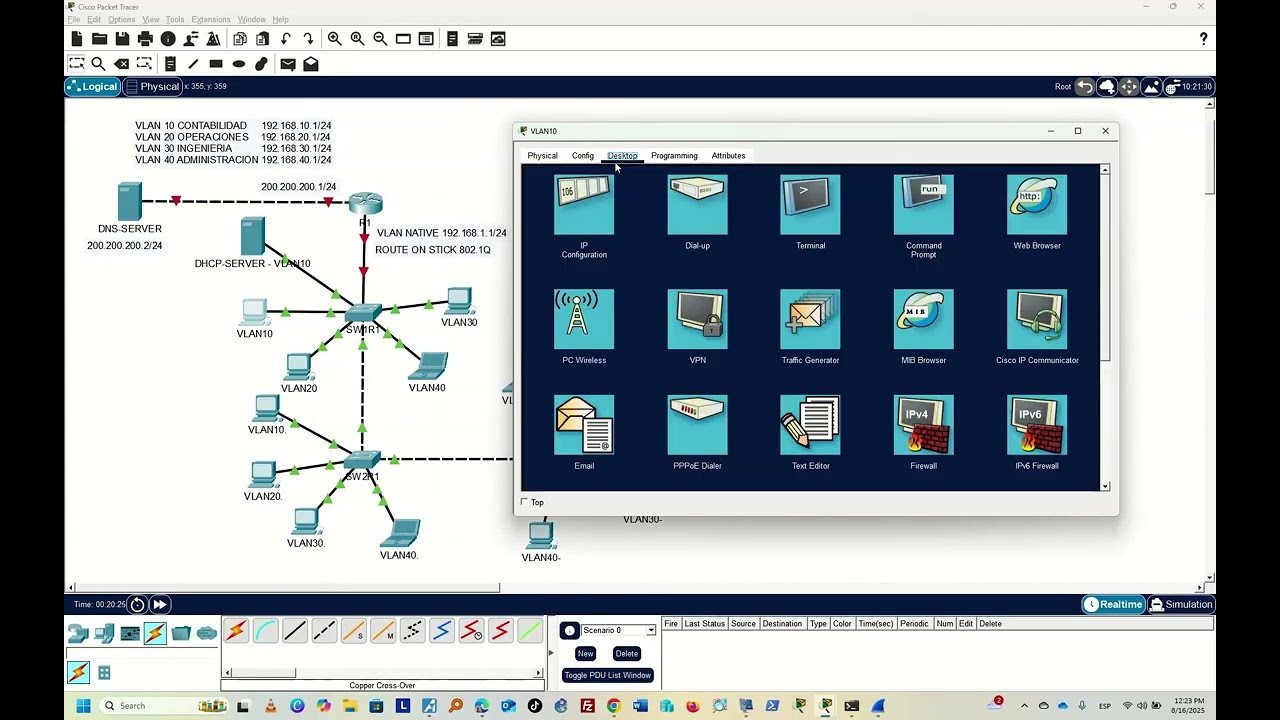The width and height of the screenshot is (1280, 720).
Task: Click the Zoom Out magnifier icon
Action: [380, 39]
